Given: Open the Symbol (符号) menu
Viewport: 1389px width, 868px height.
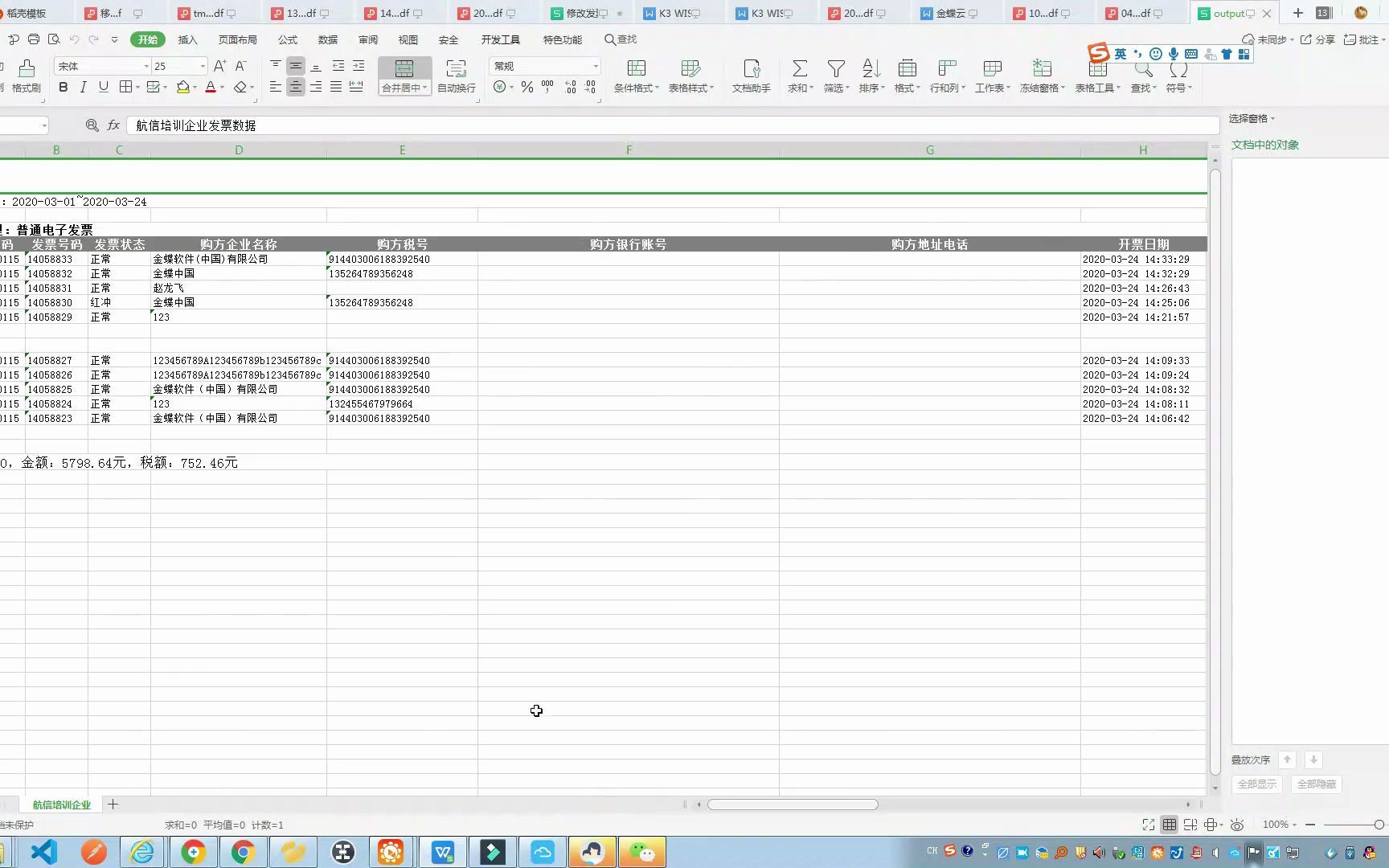Looking at the screenshot, I should (x=1178, y=76).
